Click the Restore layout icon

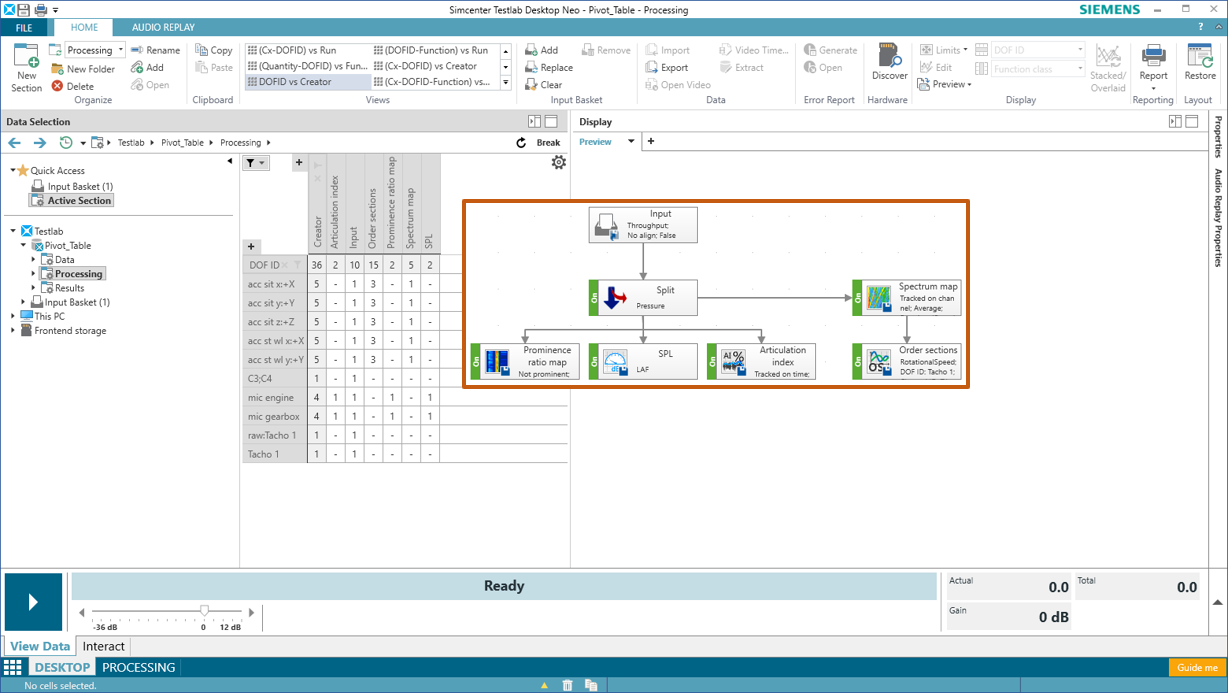click(x=1200, y=57)
